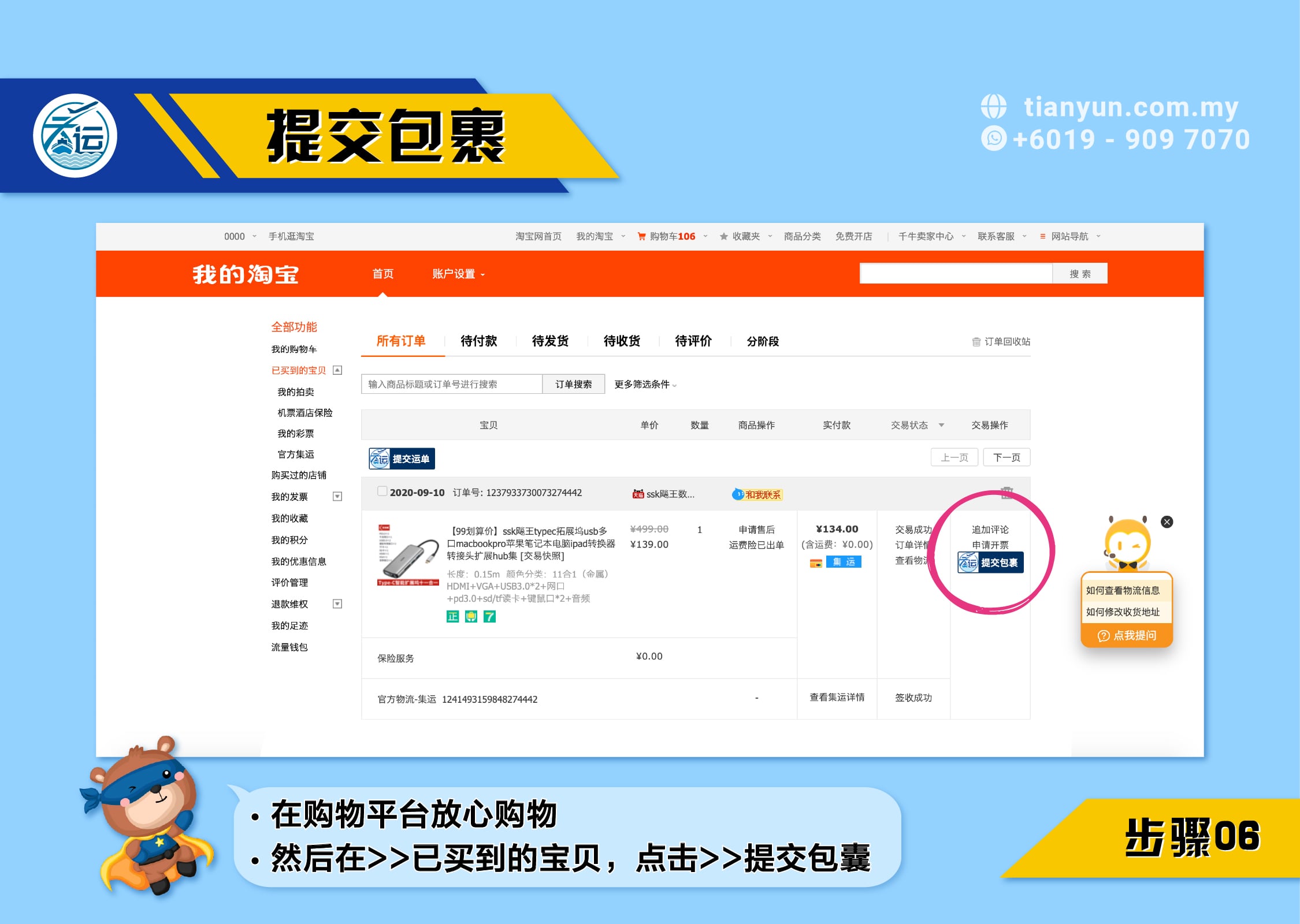The image size is (1300, 924).
Task: Click 如何修改收货地址 help link
Action: point(1123,612)
